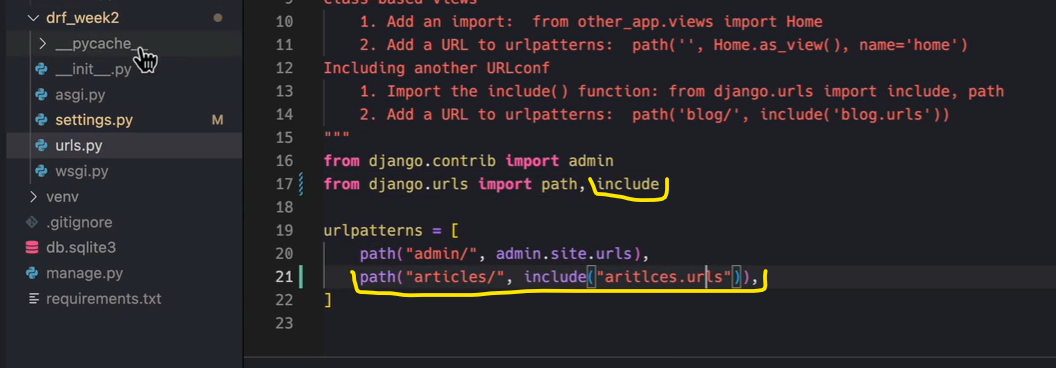Open asgi.py file
Viewport: 1056px width, 368px height.
coord(80,95)
